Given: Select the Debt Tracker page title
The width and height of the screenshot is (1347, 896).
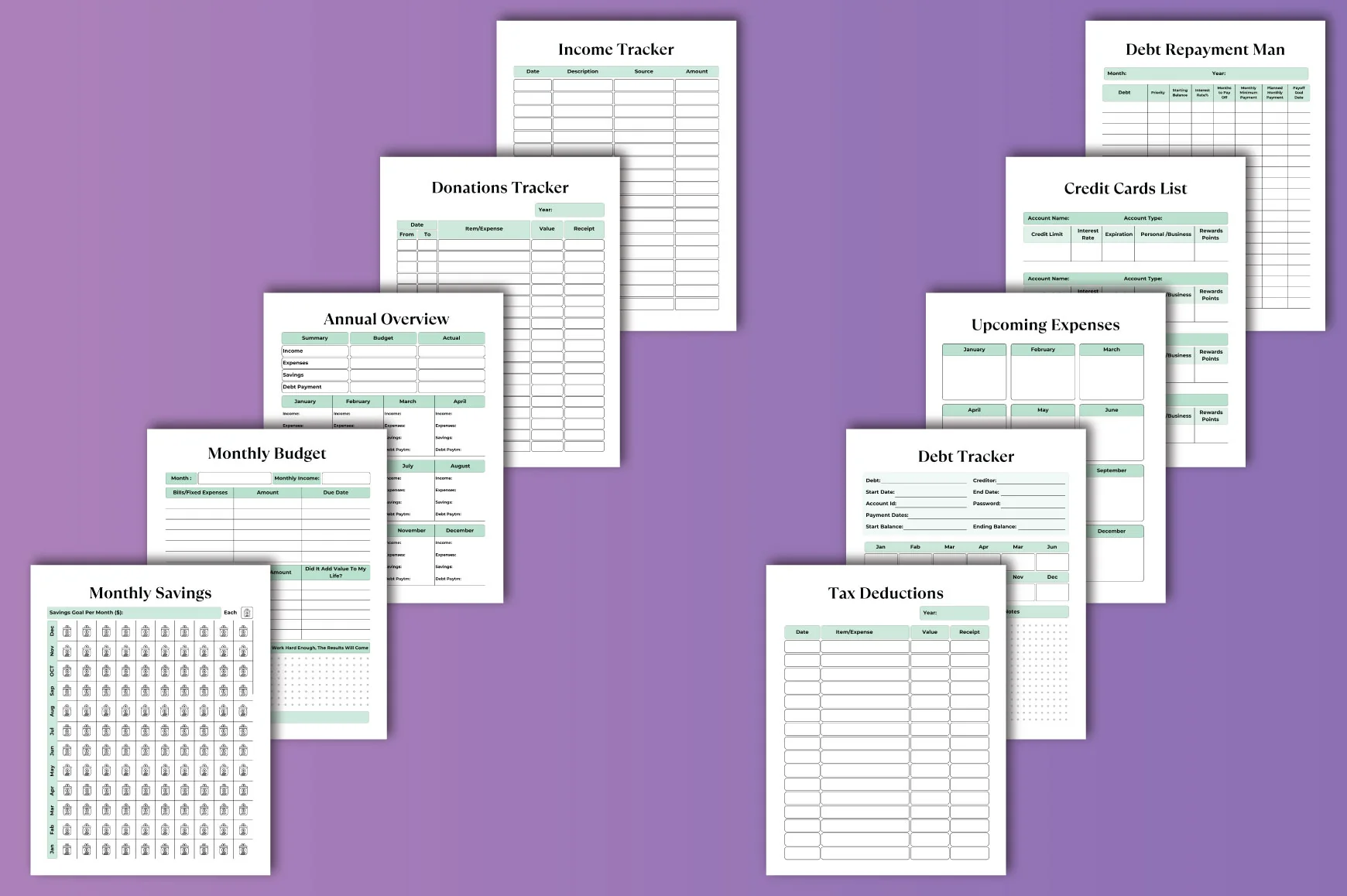Looking at the screenshot, I should (x=965, y=457).
